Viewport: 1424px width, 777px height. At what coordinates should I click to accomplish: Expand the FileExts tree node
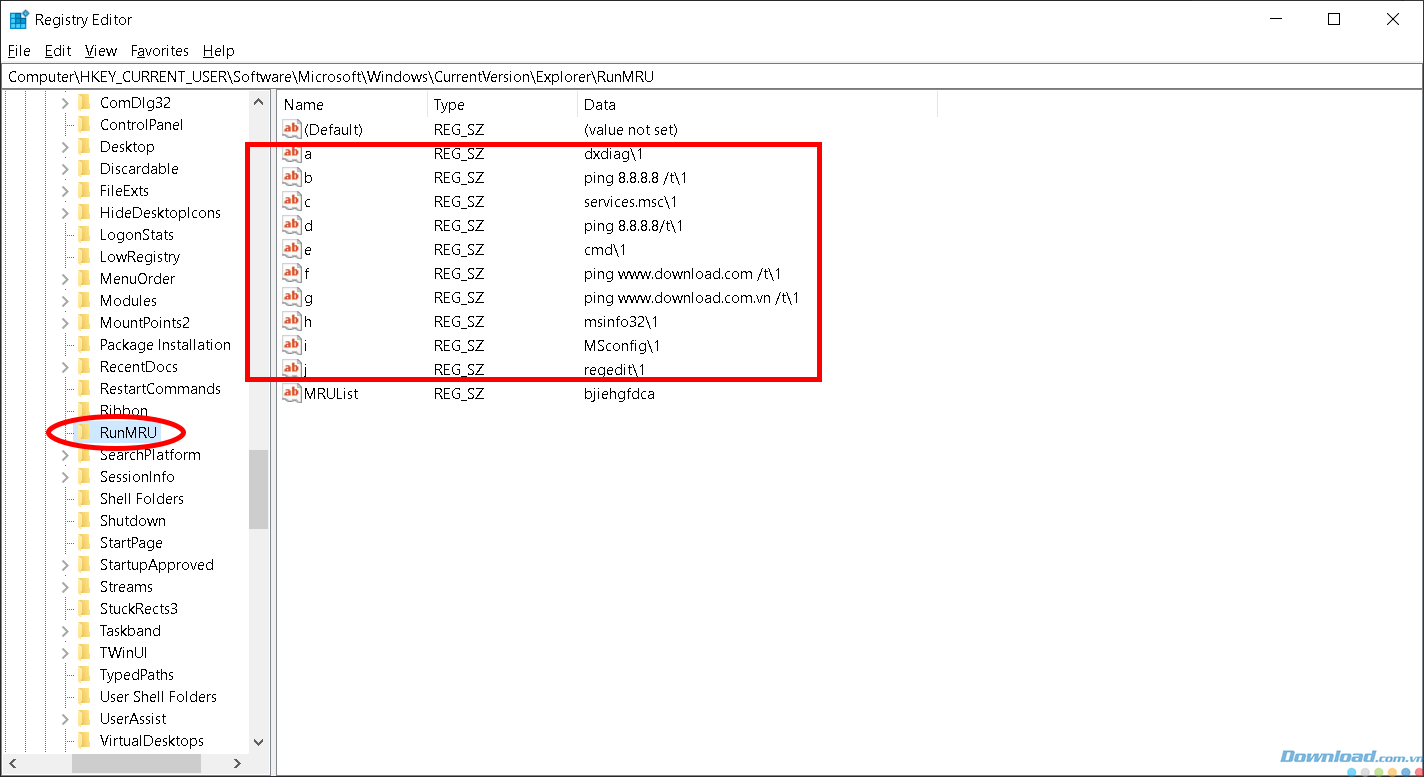tap(65, 191)
